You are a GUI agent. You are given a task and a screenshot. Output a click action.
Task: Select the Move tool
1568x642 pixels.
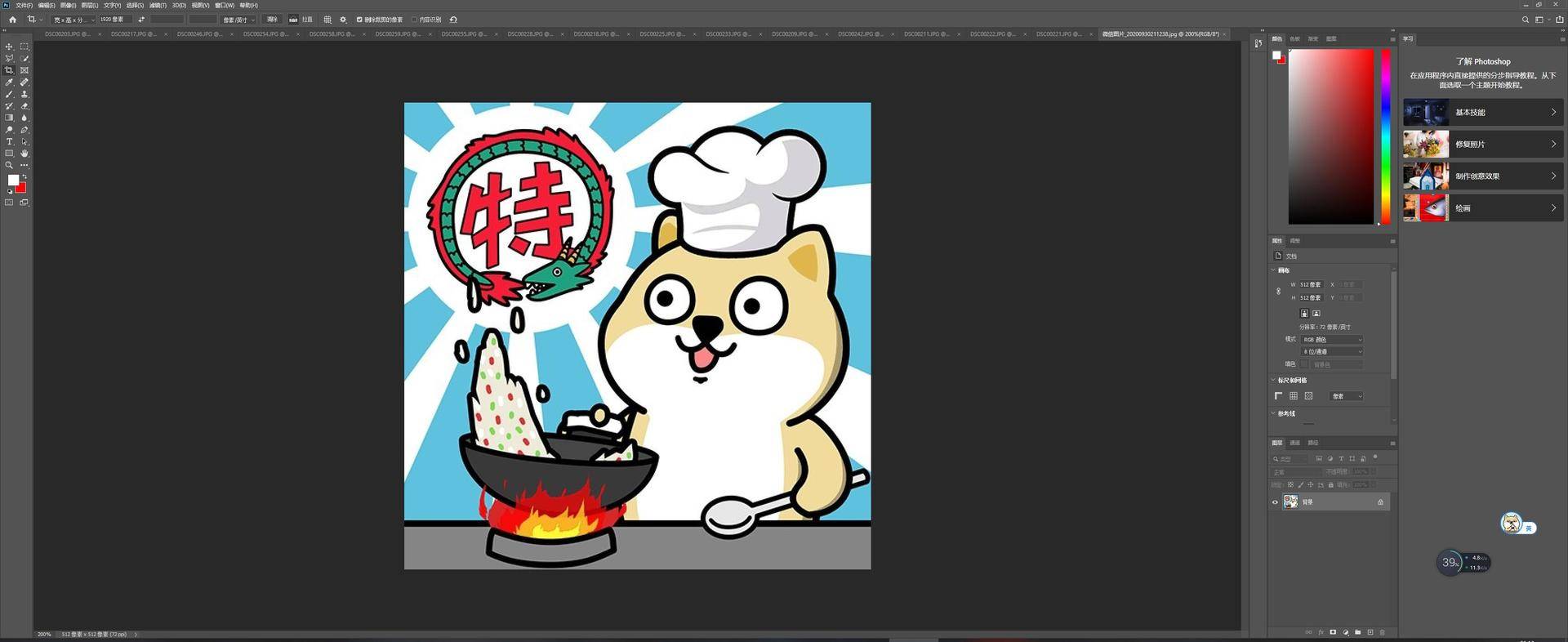[x=9, y=47]
